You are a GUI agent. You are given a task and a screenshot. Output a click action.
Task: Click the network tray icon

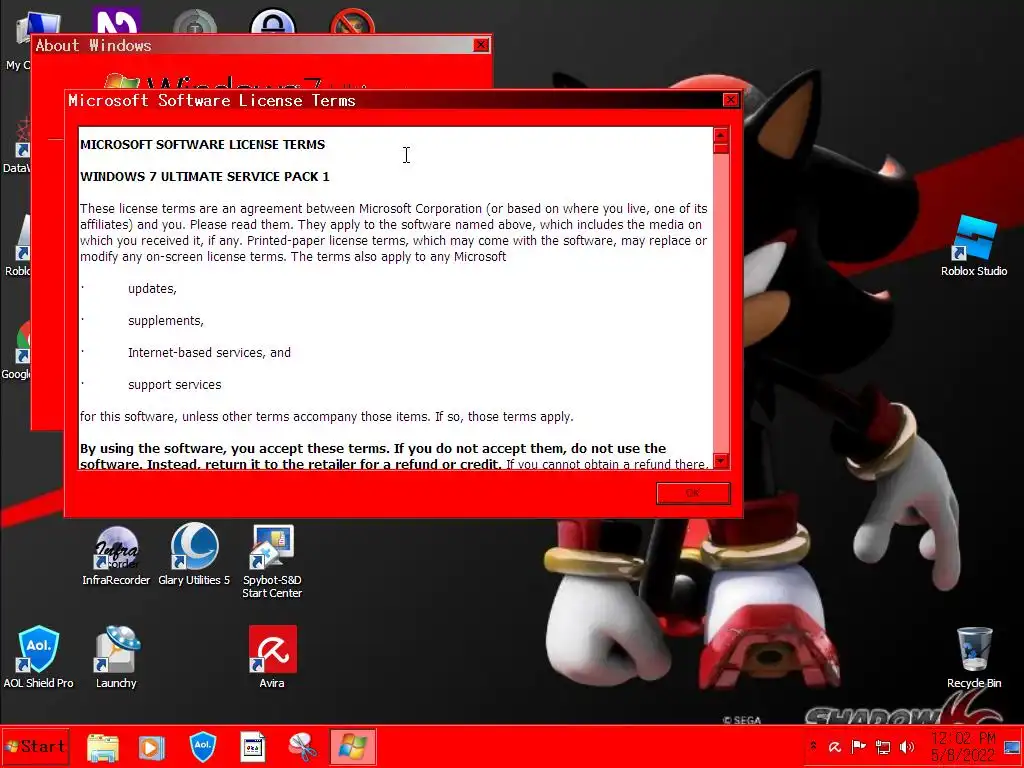point(883,747)
